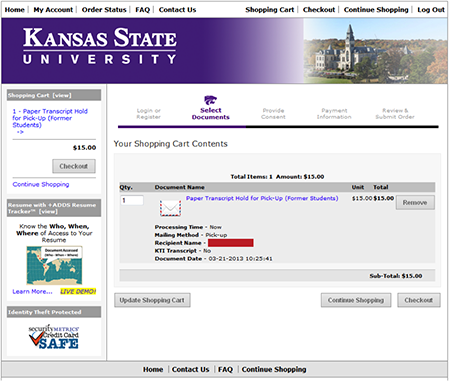
Task: Click sidebar Continue Shopping link
Action: tap(41, 184)
